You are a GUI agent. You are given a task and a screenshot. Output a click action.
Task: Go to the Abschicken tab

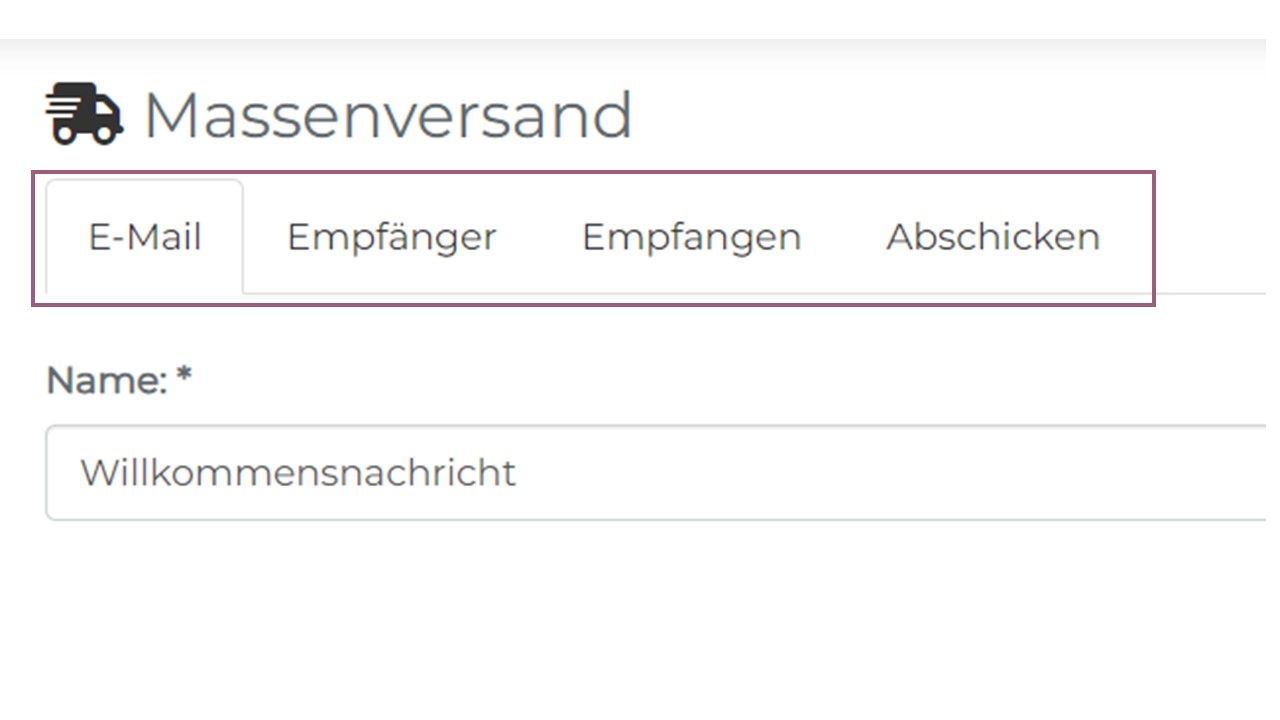992,238
